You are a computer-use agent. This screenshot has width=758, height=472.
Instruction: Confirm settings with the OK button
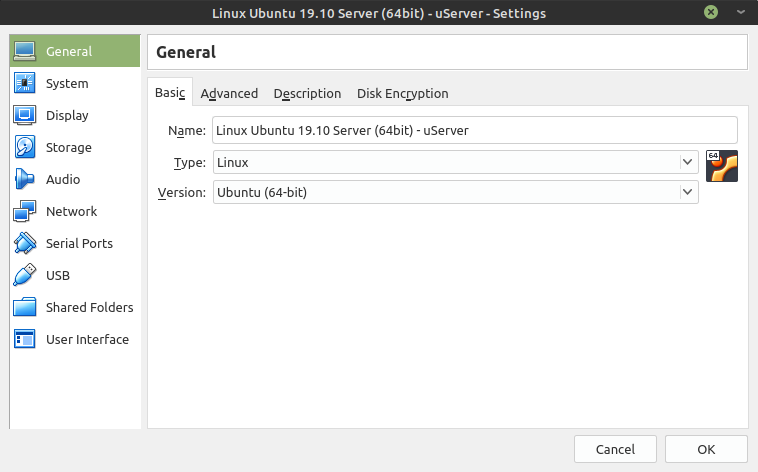(706, 449)
